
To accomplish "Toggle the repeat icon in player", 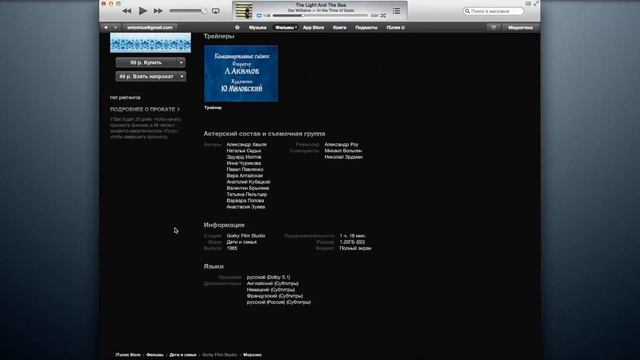I will point(259,16).
